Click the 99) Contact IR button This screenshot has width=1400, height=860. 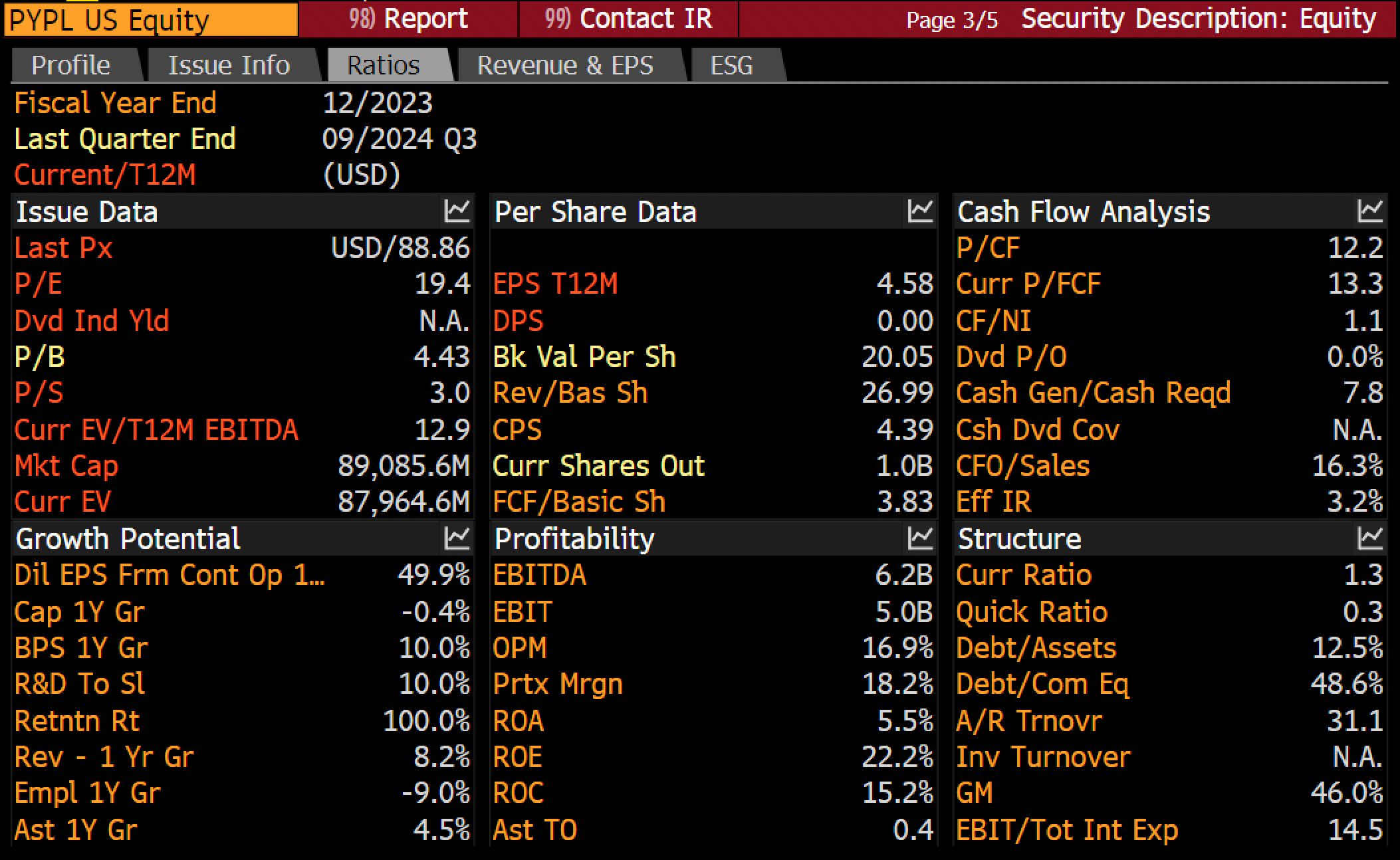coord(628,19)
